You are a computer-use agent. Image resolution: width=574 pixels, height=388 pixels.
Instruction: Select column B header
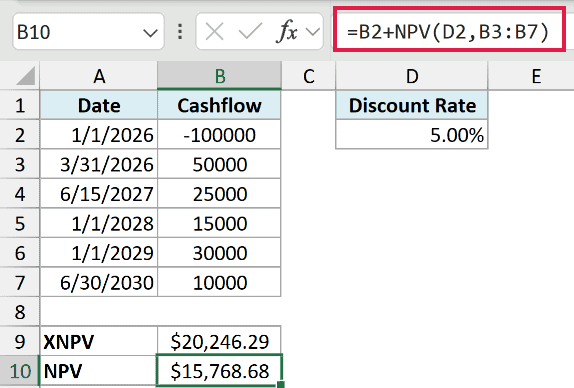tap(220, 76)
